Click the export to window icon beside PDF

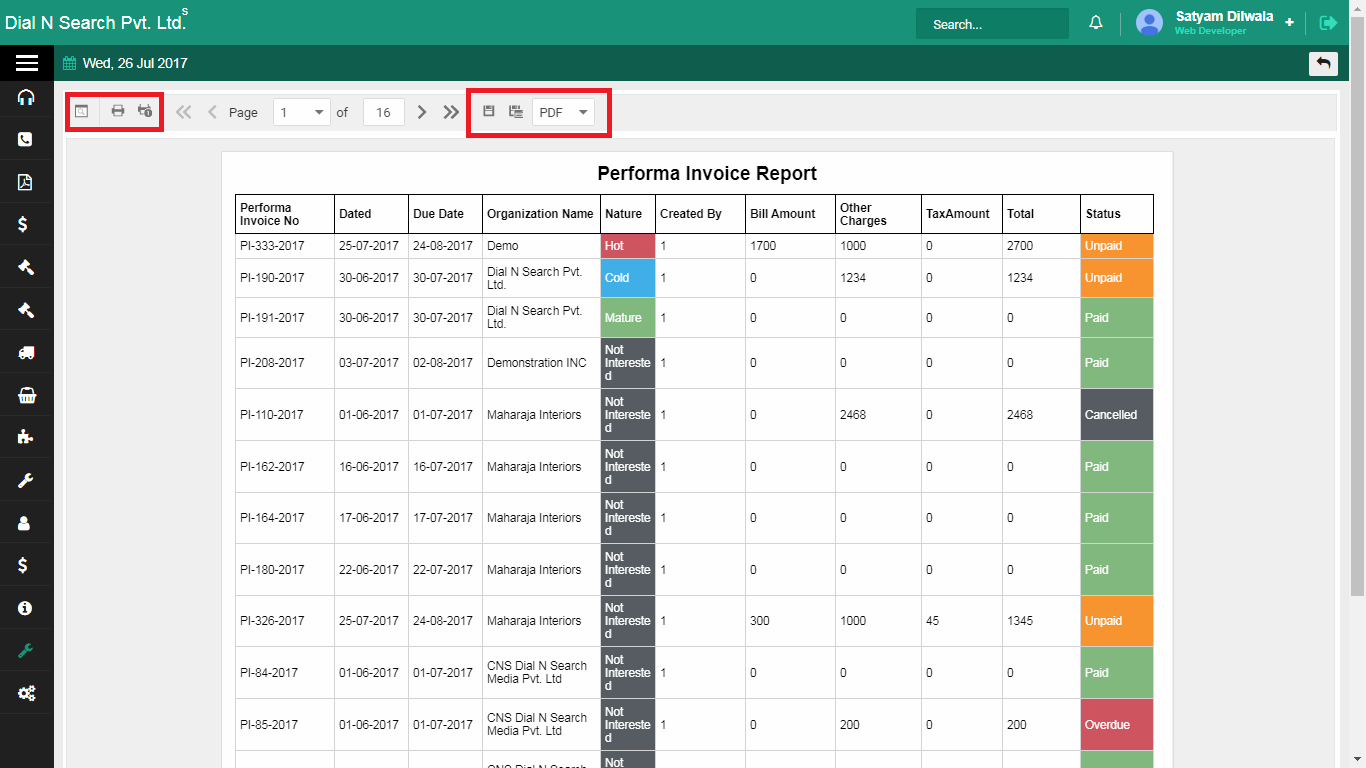(x=516, y=111)
